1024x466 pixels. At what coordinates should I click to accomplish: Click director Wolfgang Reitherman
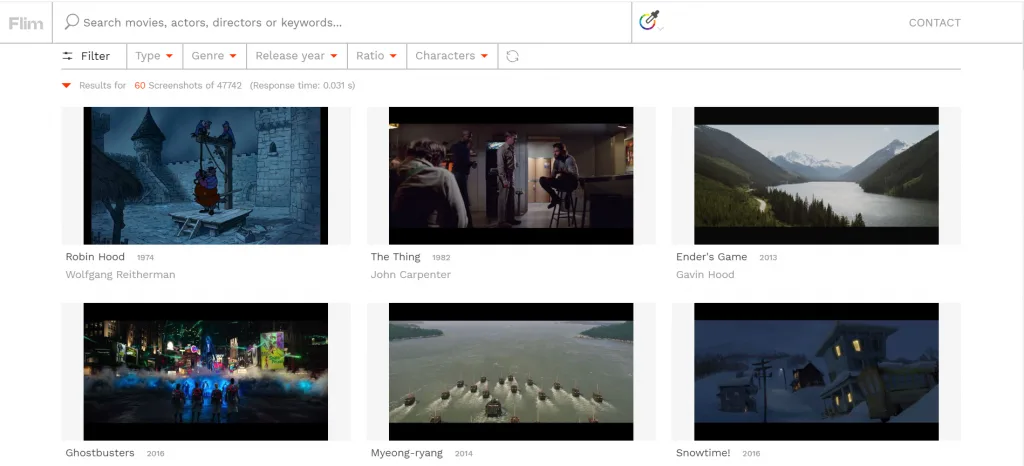point(120,275)
